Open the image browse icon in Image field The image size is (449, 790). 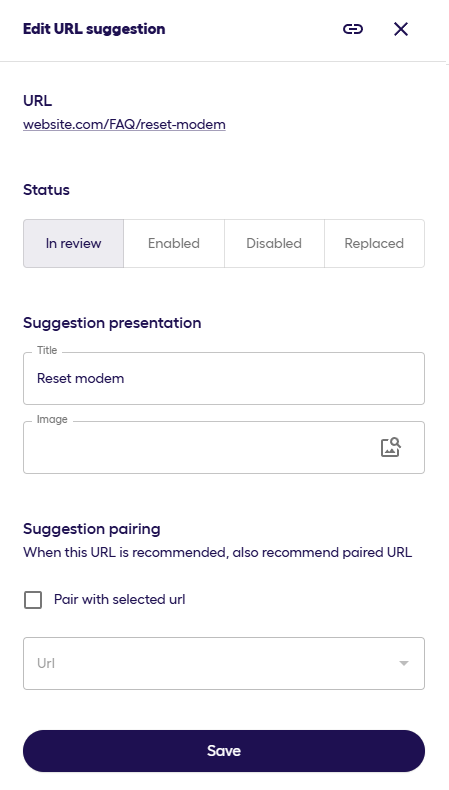[391, 447]
